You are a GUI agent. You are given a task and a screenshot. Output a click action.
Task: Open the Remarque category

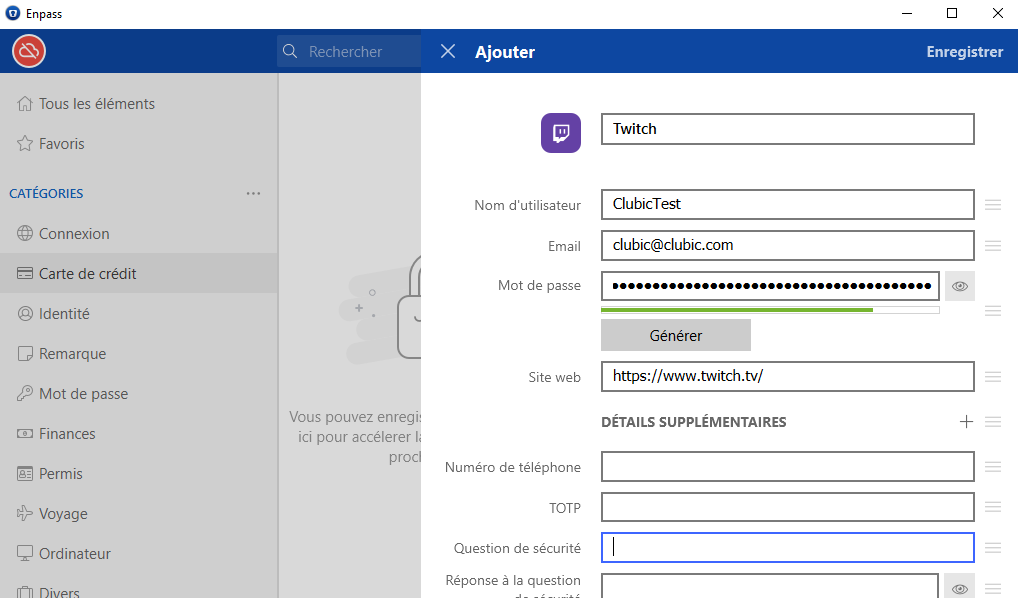(139, 354)
